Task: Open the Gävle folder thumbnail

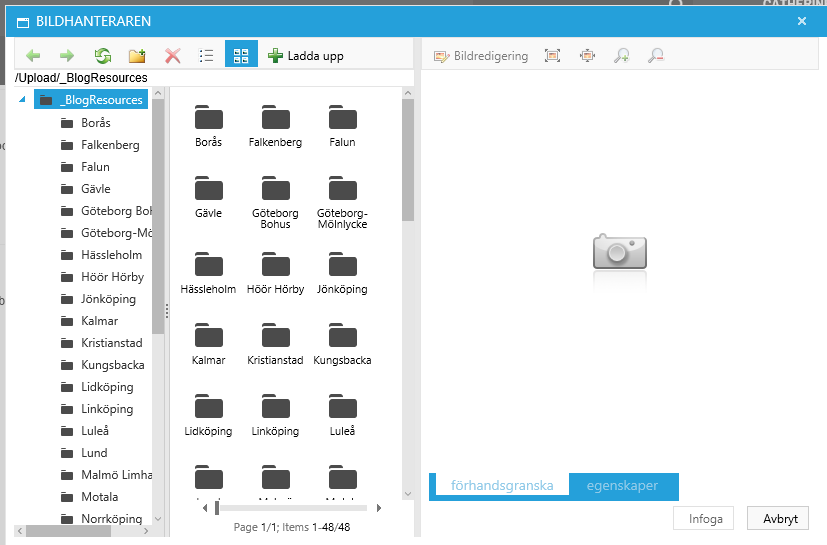Action: click(x=209, y=197)
